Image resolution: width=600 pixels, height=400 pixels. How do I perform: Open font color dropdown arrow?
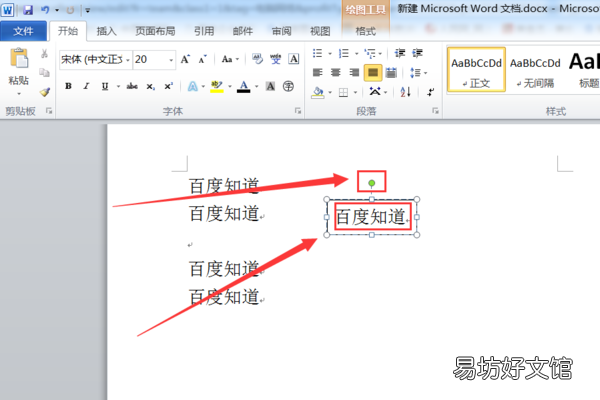pyautogui.click(x=256, y=87)
